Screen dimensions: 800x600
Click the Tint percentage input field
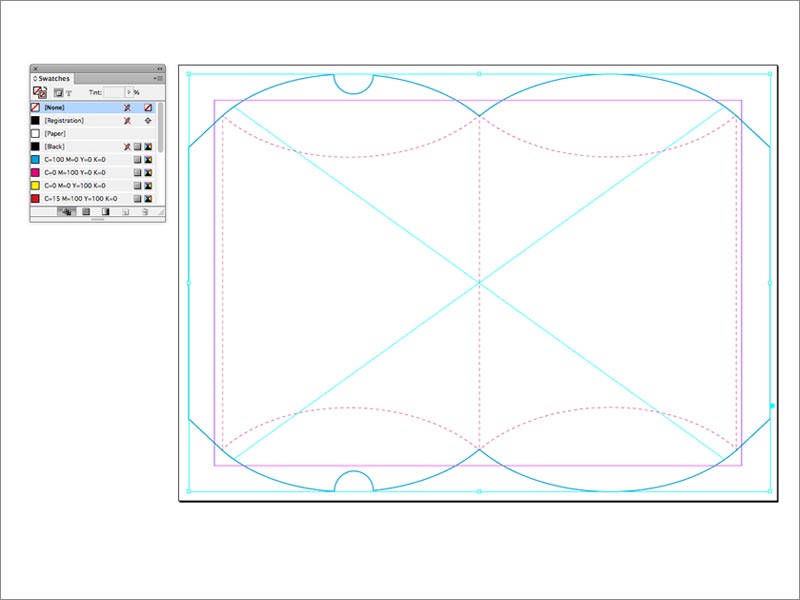113,92
